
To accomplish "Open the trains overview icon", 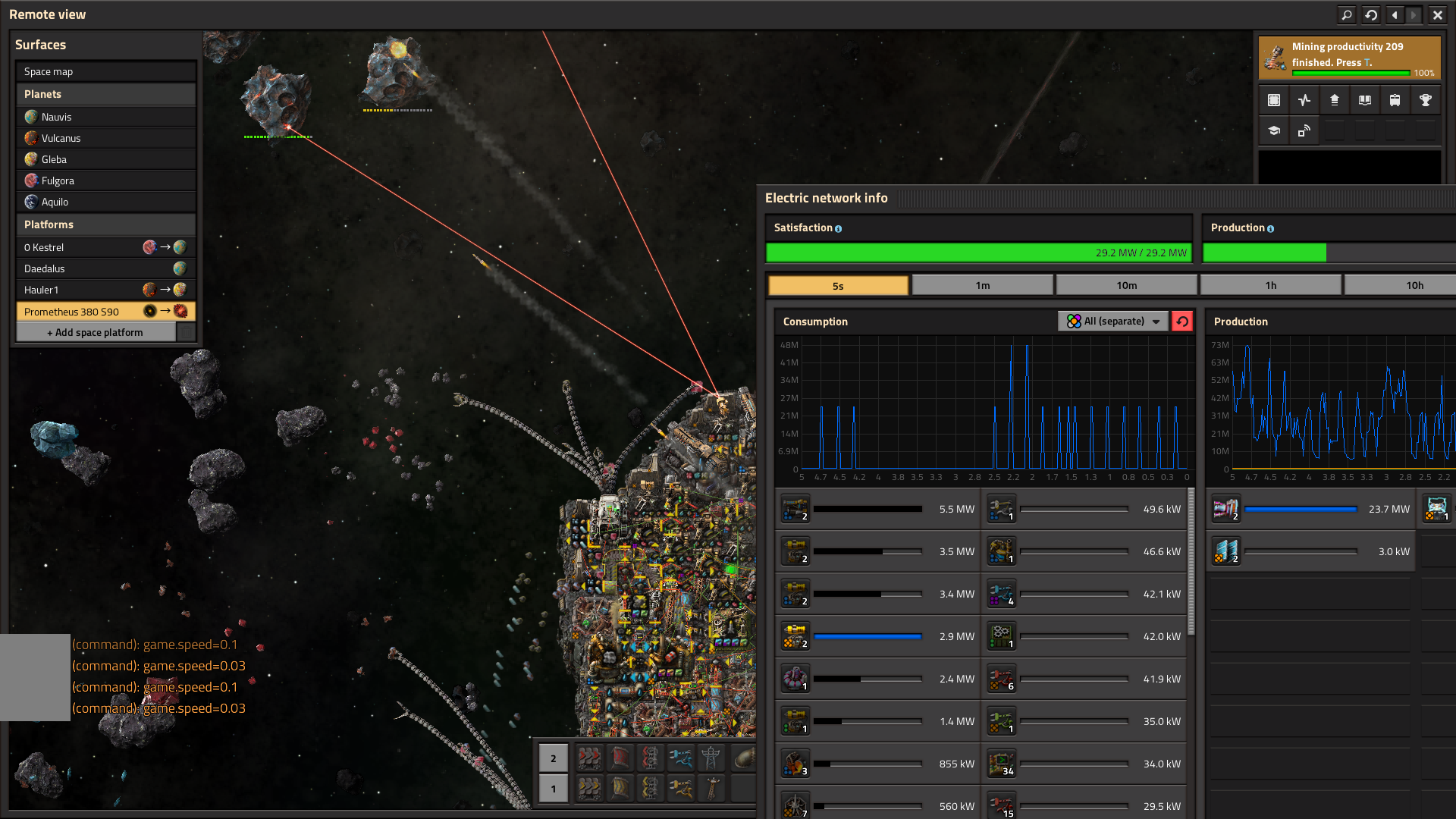I will point(1395,100).
